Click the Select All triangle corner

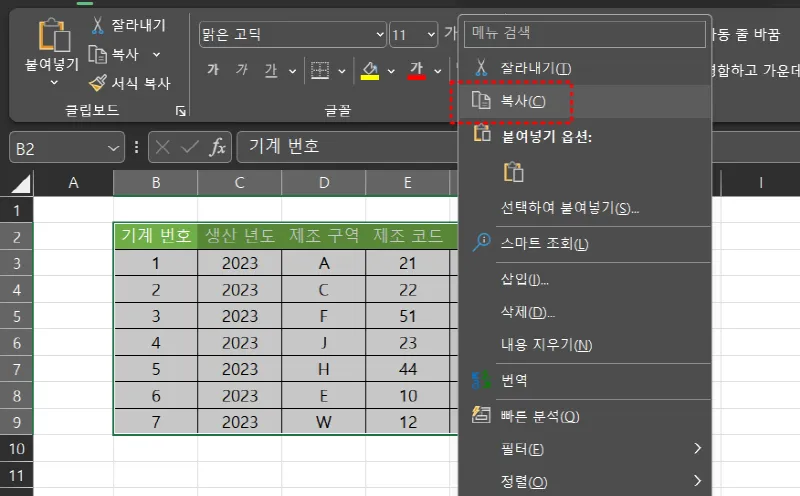point(21,183)
